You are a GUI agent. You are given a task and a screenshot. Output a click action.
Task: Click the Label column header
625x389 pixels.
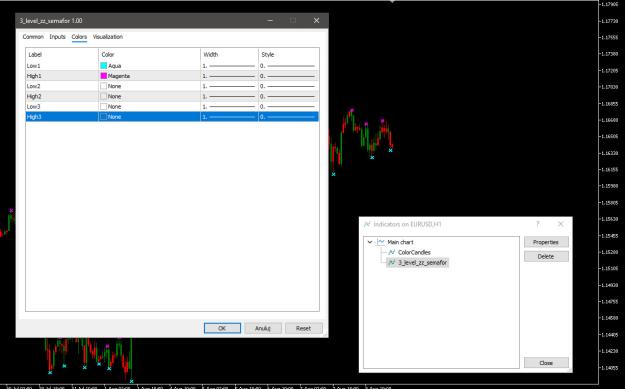click(62, 55)
